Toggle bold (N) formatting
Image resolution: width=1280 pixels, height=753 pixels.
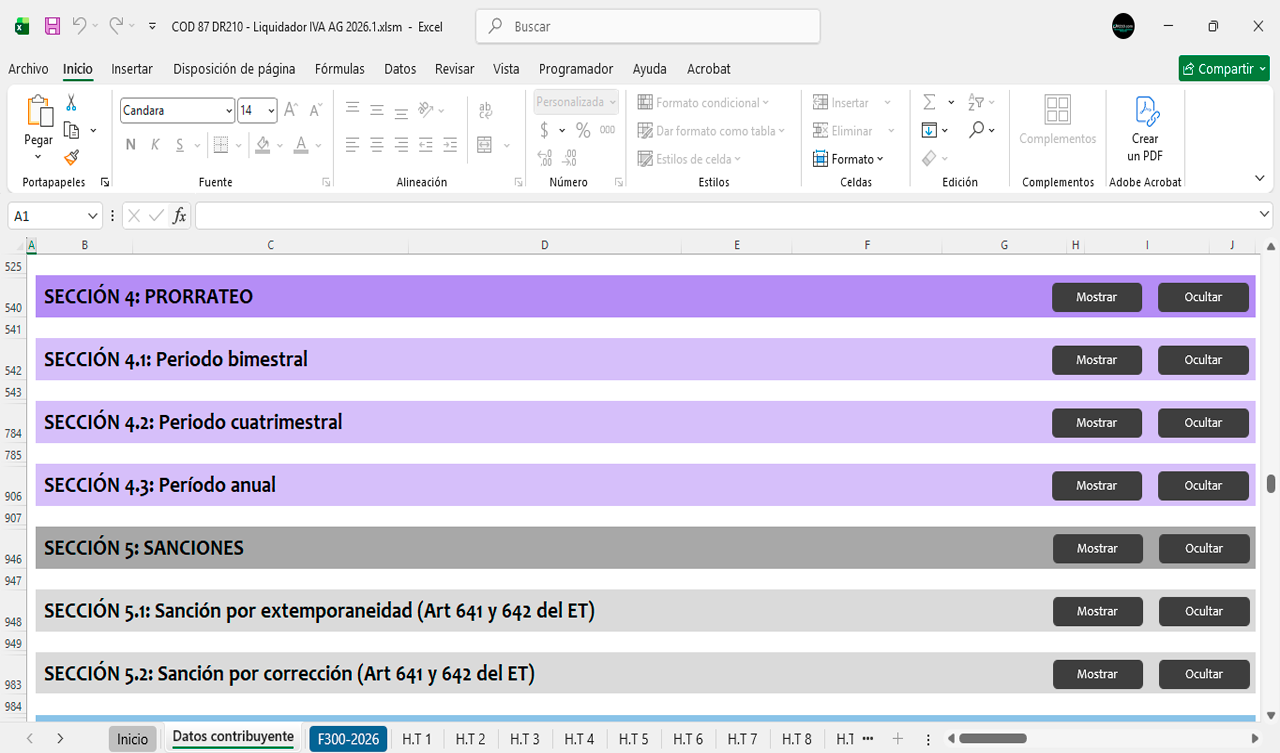point(131,145)
